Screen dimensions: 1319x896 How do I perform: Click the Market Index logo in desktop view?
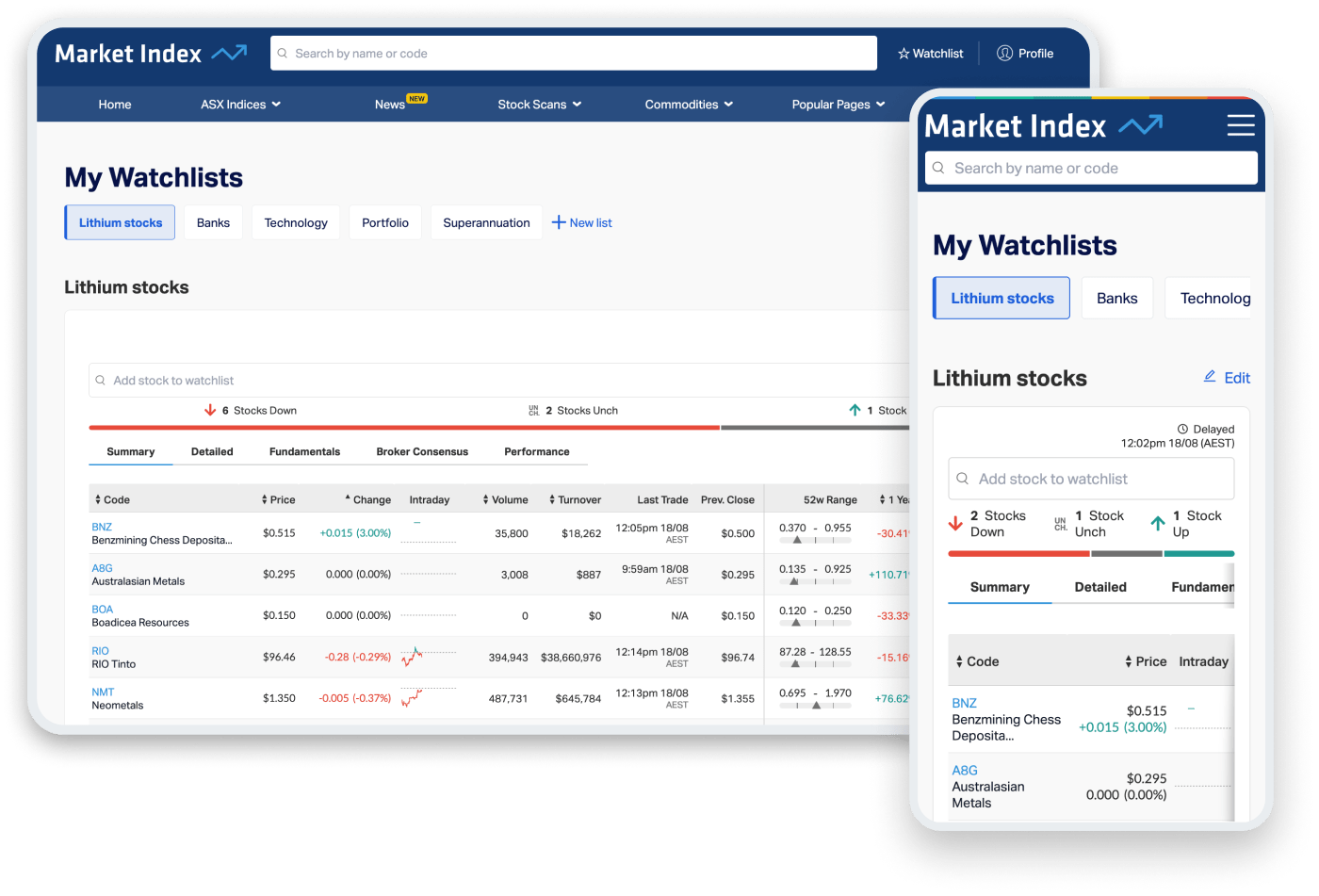pos(151,54)
